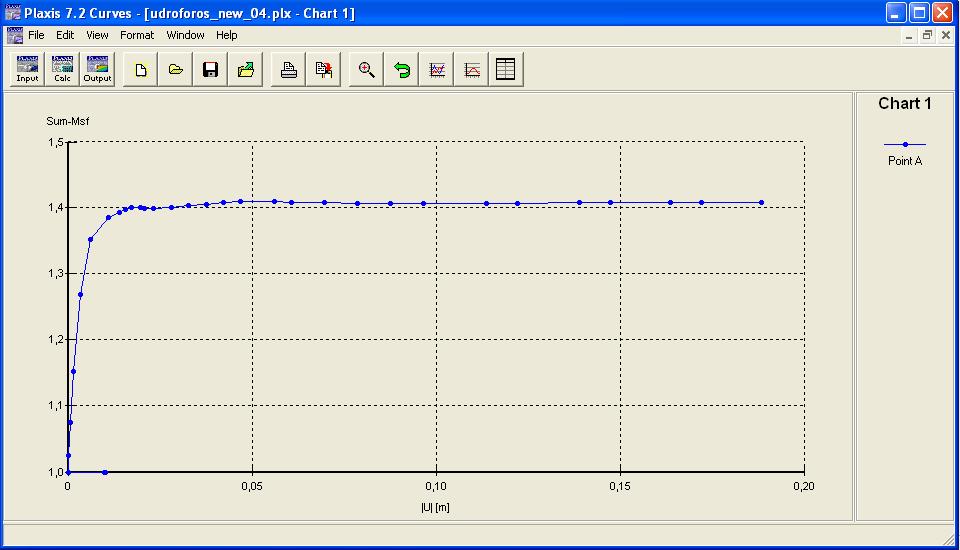Click the Plaxis document icon beside File
960x550 pixels.
click(15, 35)
